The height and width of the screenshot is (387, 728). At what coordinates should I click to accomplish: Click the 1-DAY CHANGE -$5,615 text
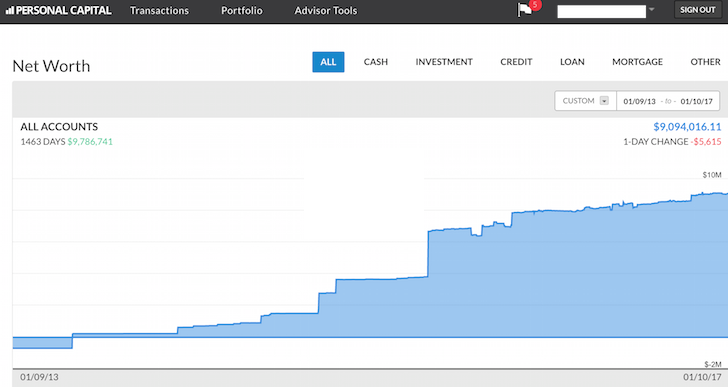click(x=672, y=142)
